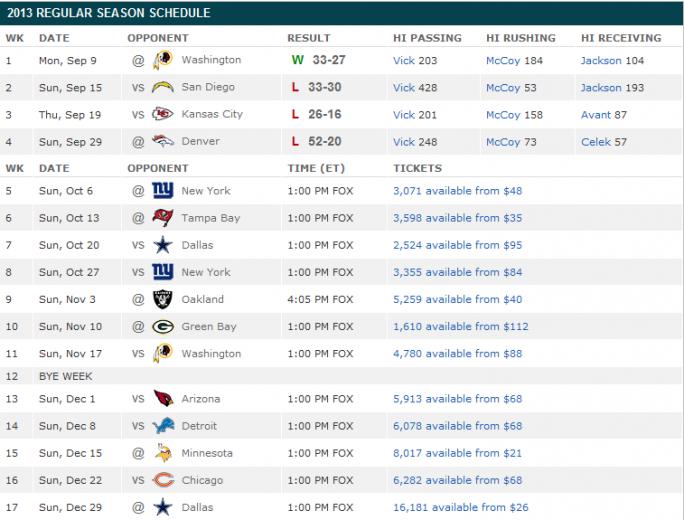Open tickets link 8,017 available from $21
Viewport: 684px width, 520px height.
[458, 453]
